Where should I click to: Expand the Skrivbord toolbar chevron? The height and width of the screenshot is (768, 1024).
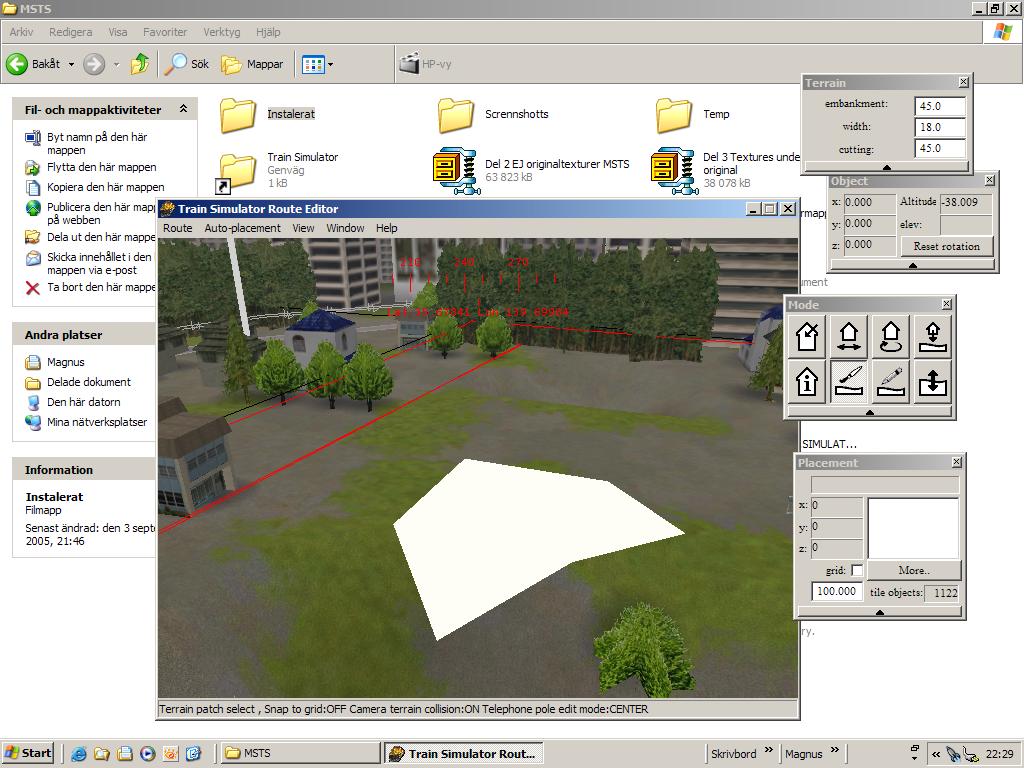point(769,749)
